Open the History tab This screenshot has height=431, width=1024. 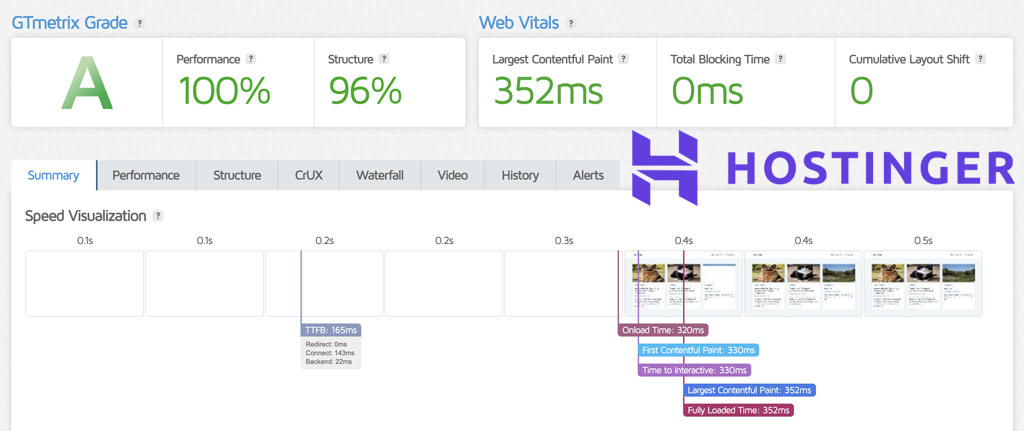(520, 175)
